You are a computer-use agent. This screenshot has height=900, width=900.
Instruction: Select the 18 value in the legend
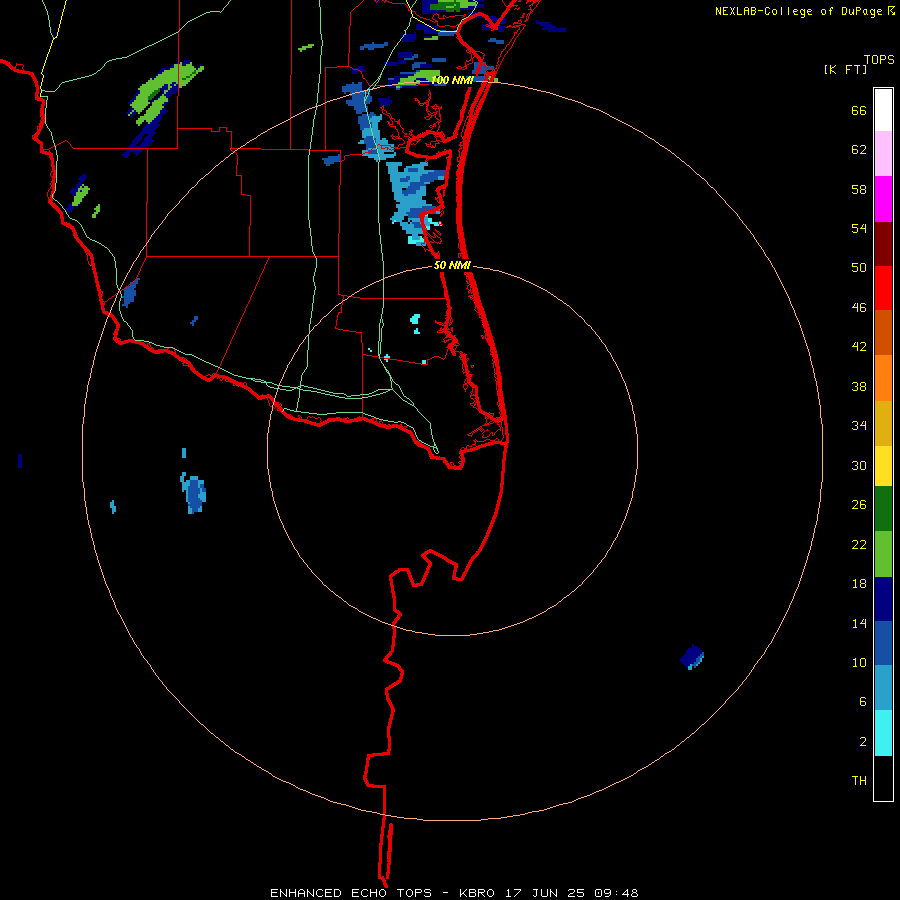pos(859,584)
